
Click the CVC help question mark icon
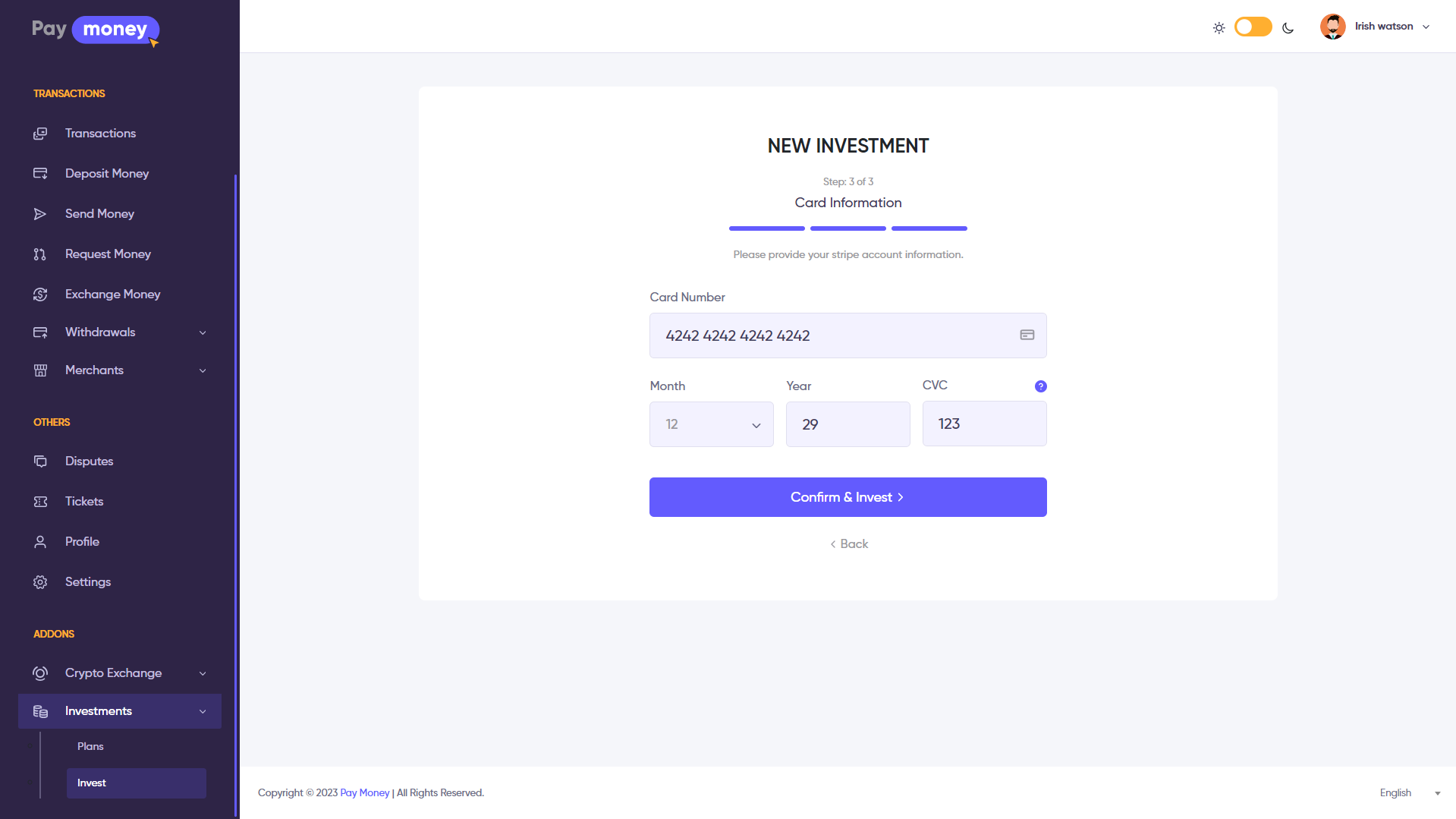[x=1040, y=386]
